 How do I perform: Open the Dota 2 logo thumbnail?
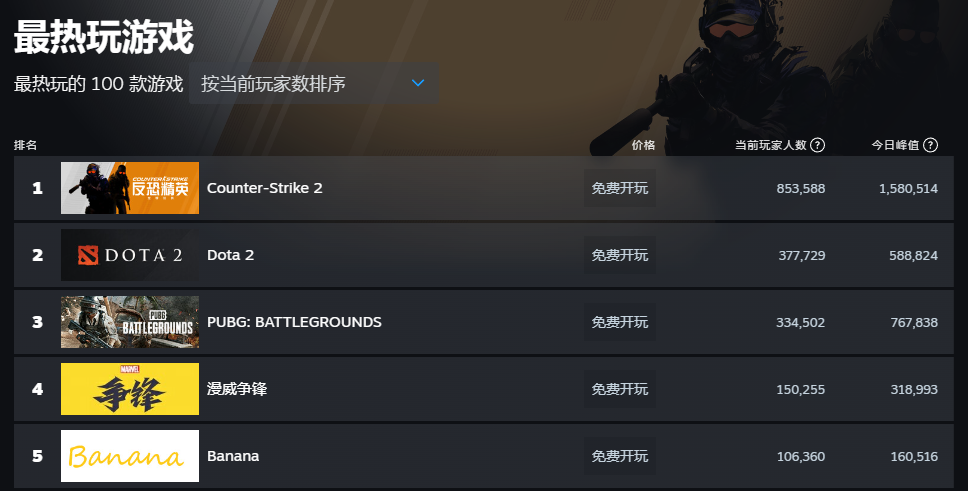130,255
